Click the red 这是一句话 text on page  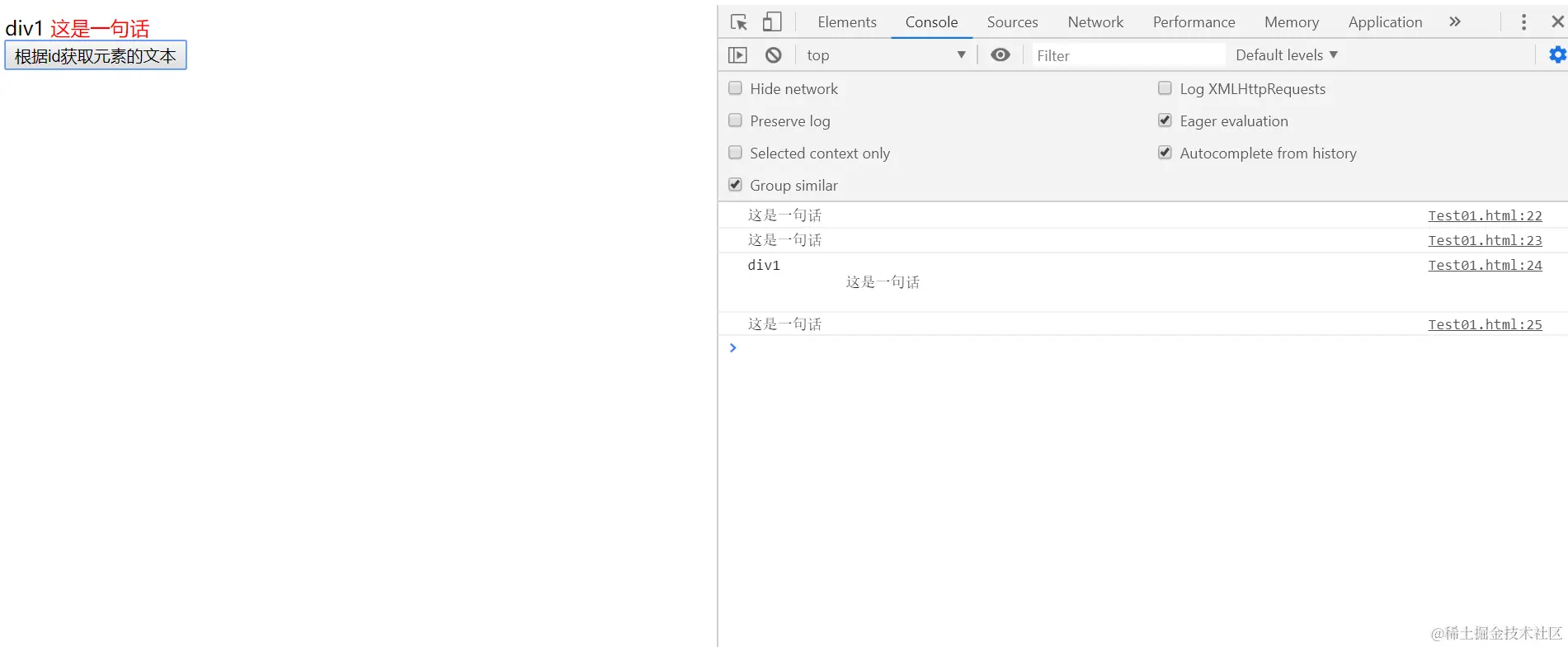[100, 29]
